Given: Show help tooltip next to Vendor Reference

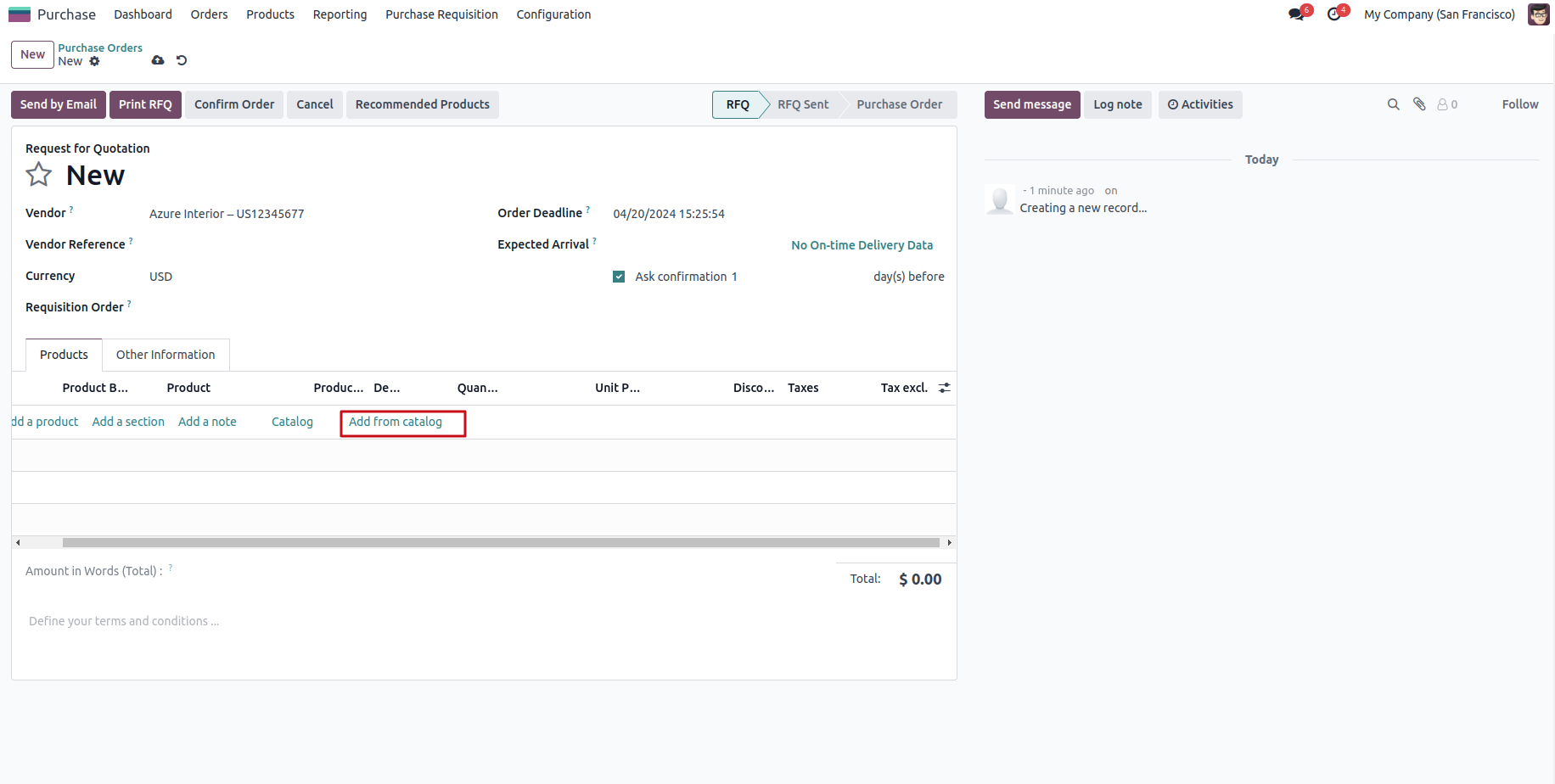Looking at the screenshot, I should click(131, 240).
